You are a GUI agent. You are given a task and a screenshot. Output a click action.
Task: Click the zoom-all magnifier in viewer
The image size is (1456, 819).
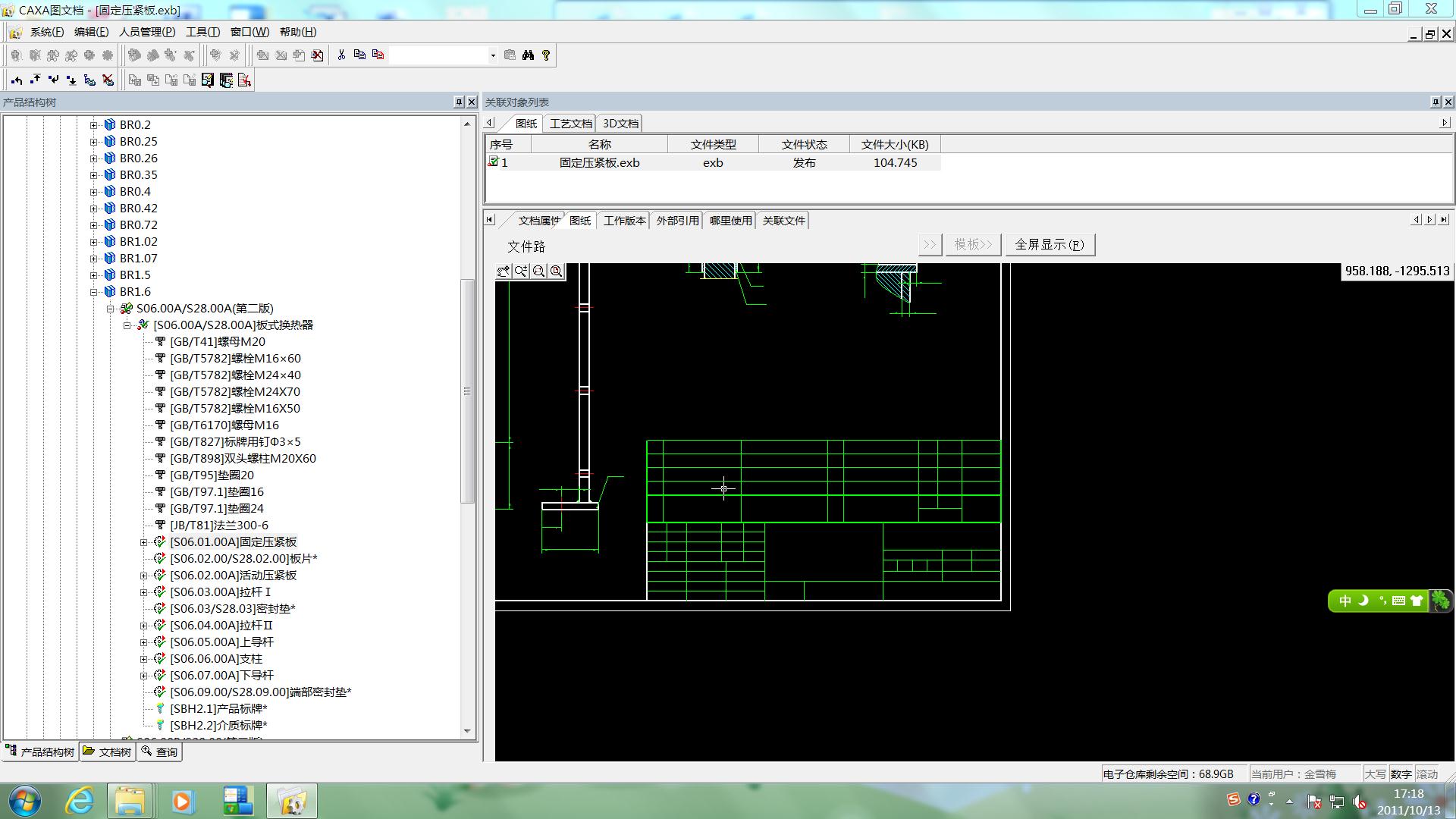557,271
